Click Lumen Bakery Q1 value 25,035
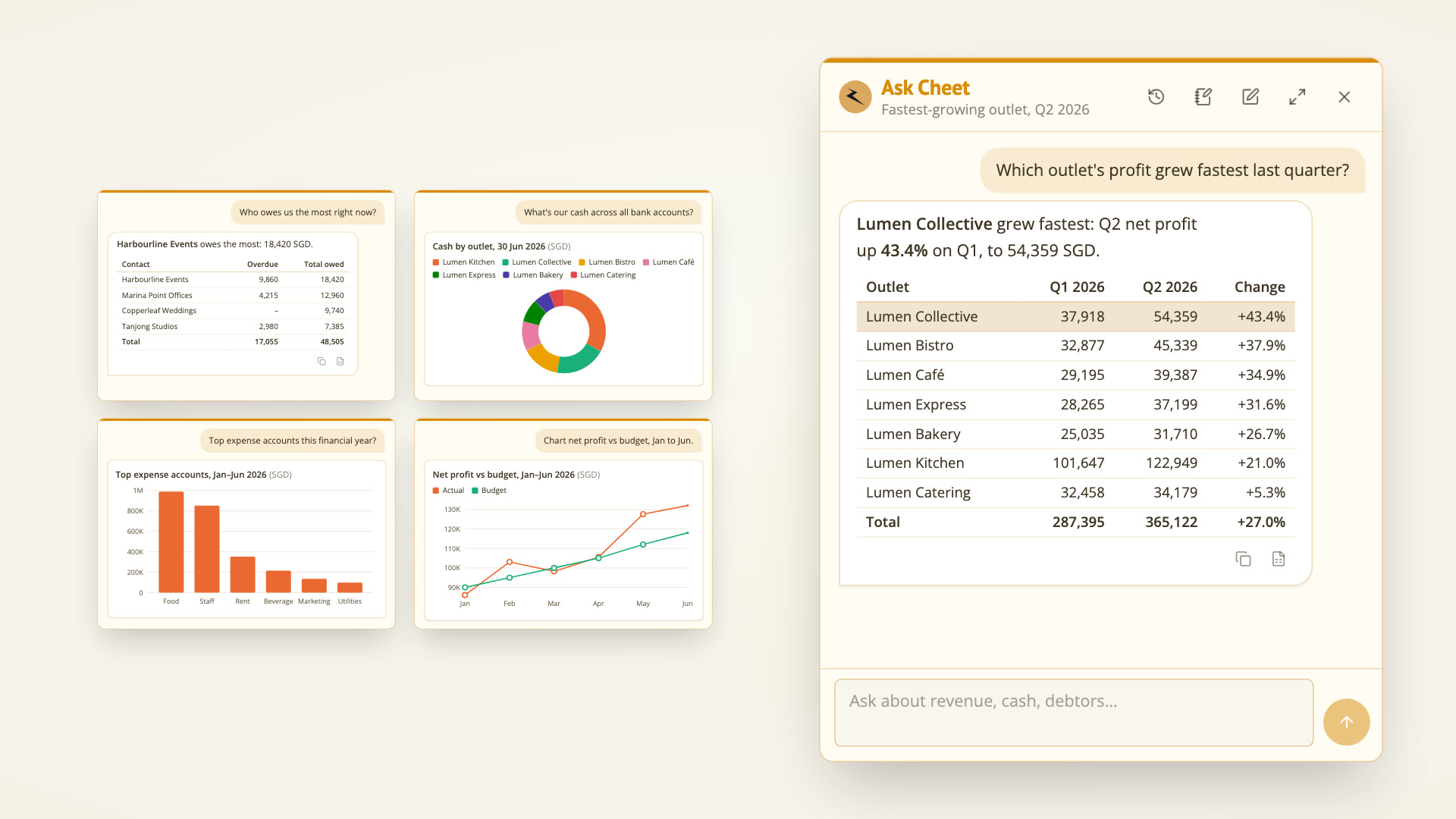This screenshot has height=819, width=1456. pyautogui.click(x=1082, y=434)
